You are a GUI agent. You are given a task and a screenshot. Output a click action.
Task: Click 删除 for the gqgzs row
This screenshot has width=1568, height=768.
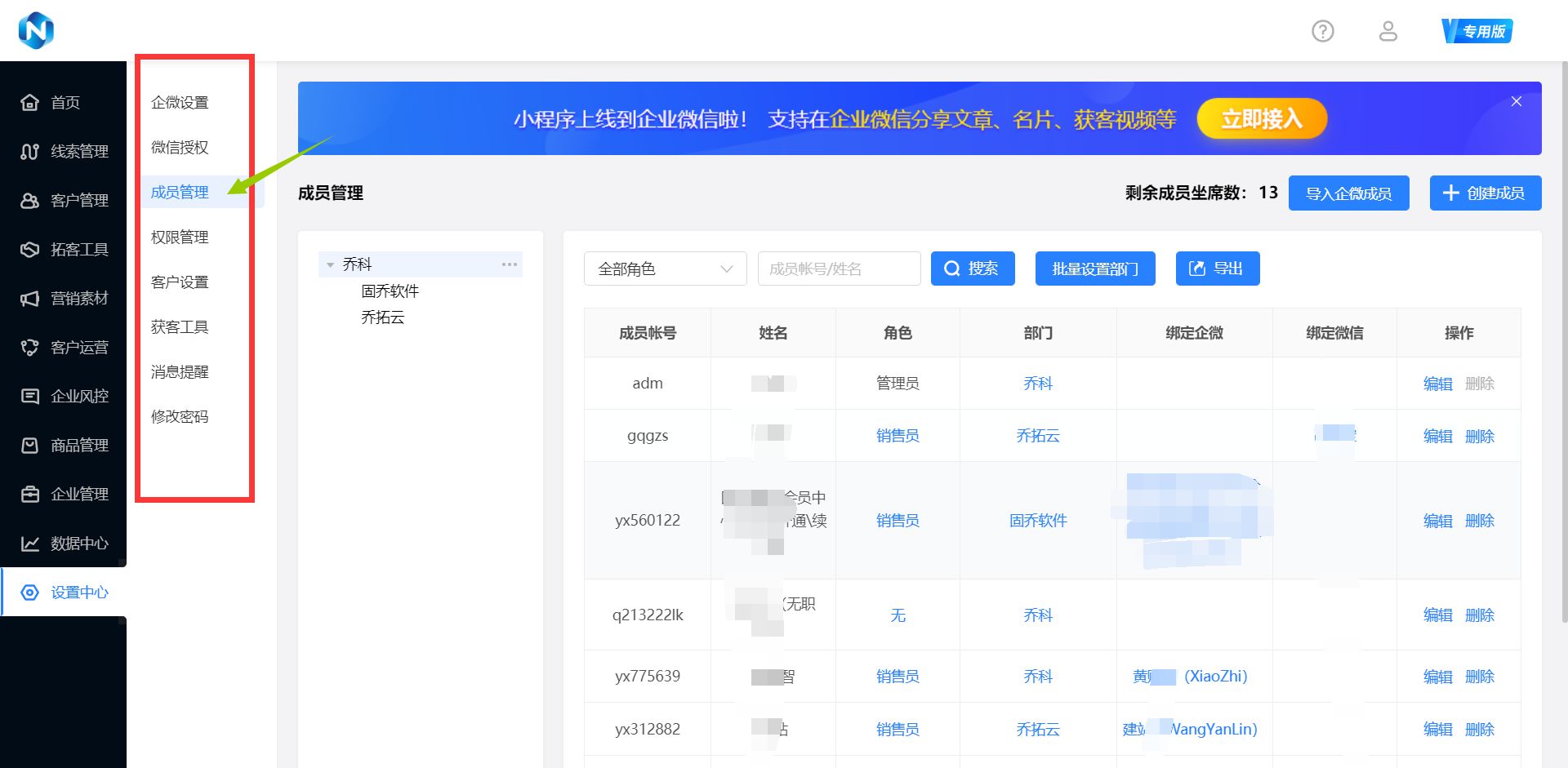(1479, 436)
